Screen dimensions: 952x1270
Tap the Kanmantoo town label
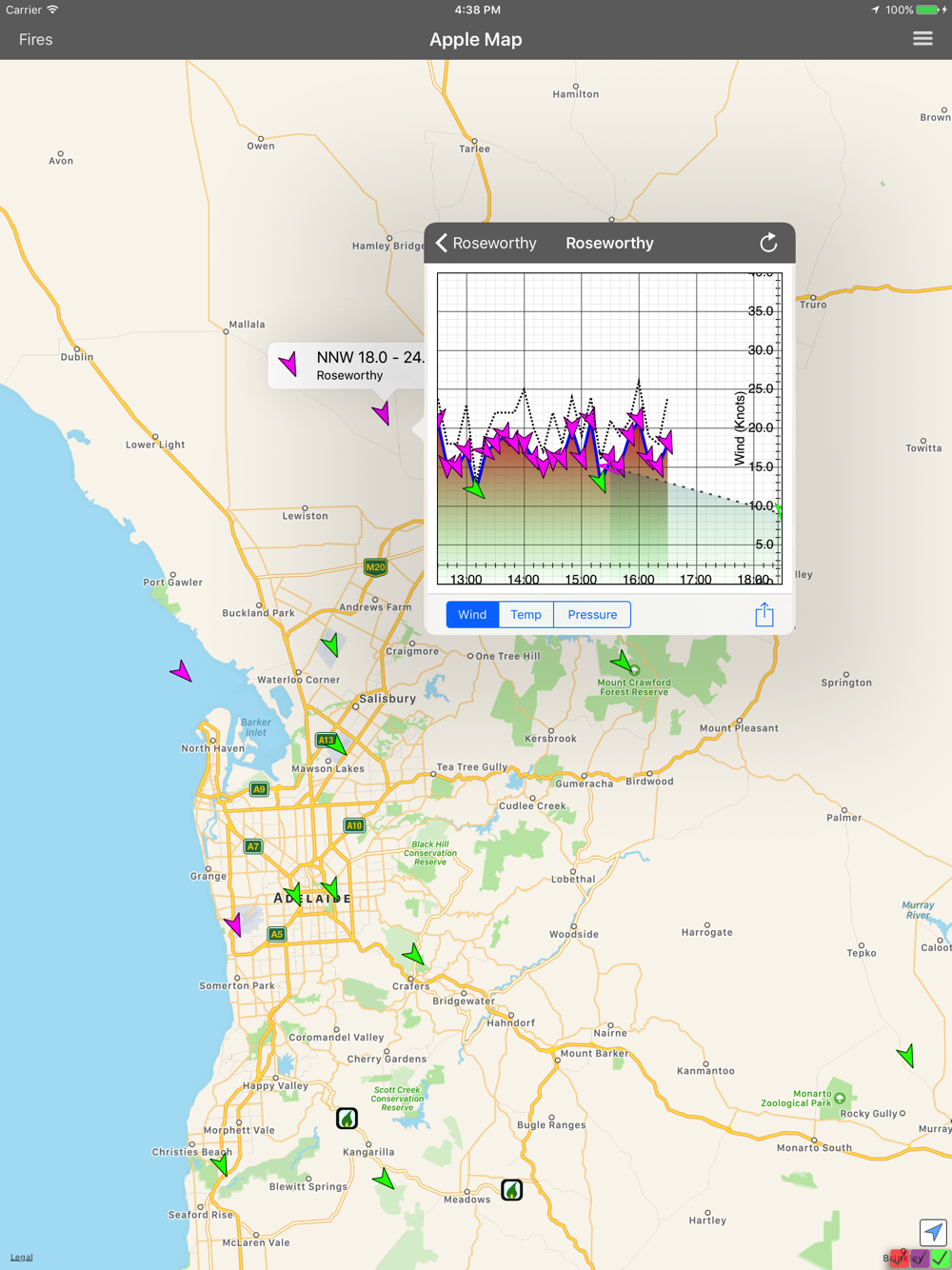click(706, 1071)
